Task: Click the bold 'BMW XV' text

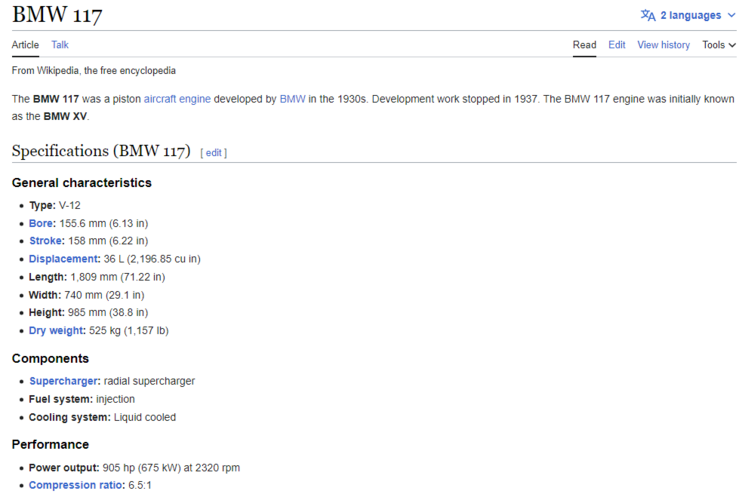Action: (65, 116)
